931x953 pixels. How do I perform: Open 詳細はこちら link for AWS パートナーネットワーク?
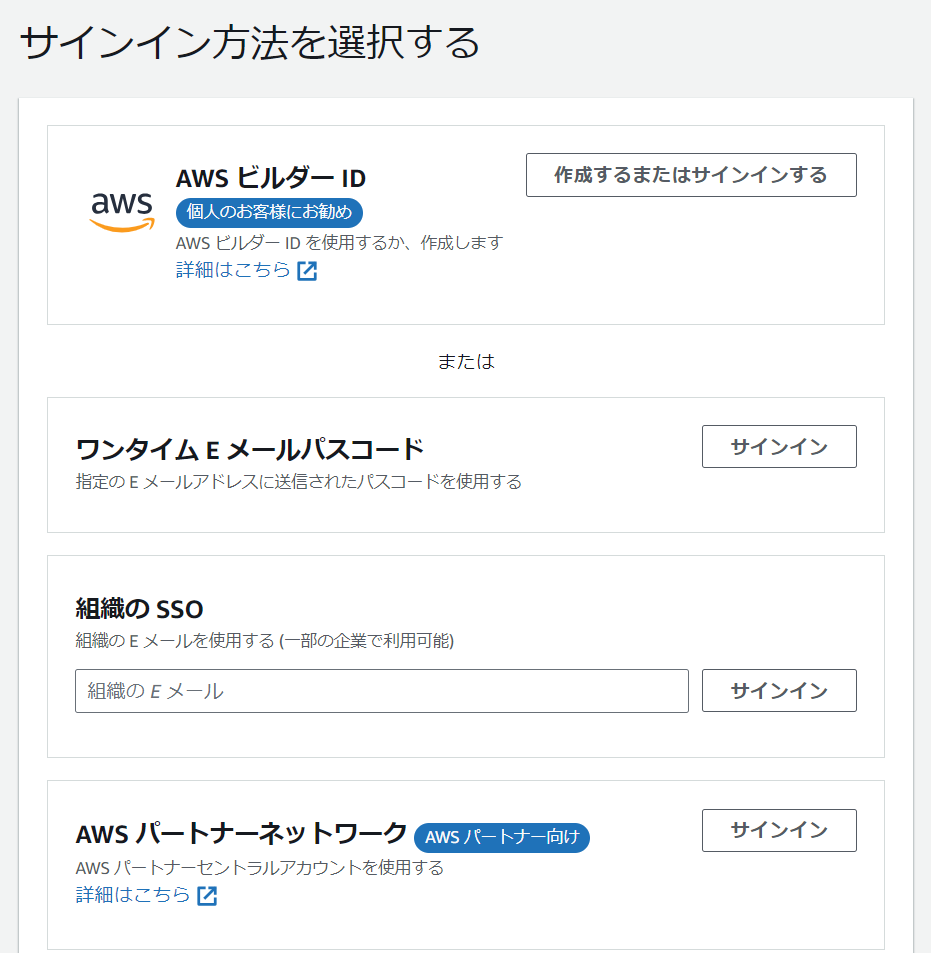coord(134,895)
